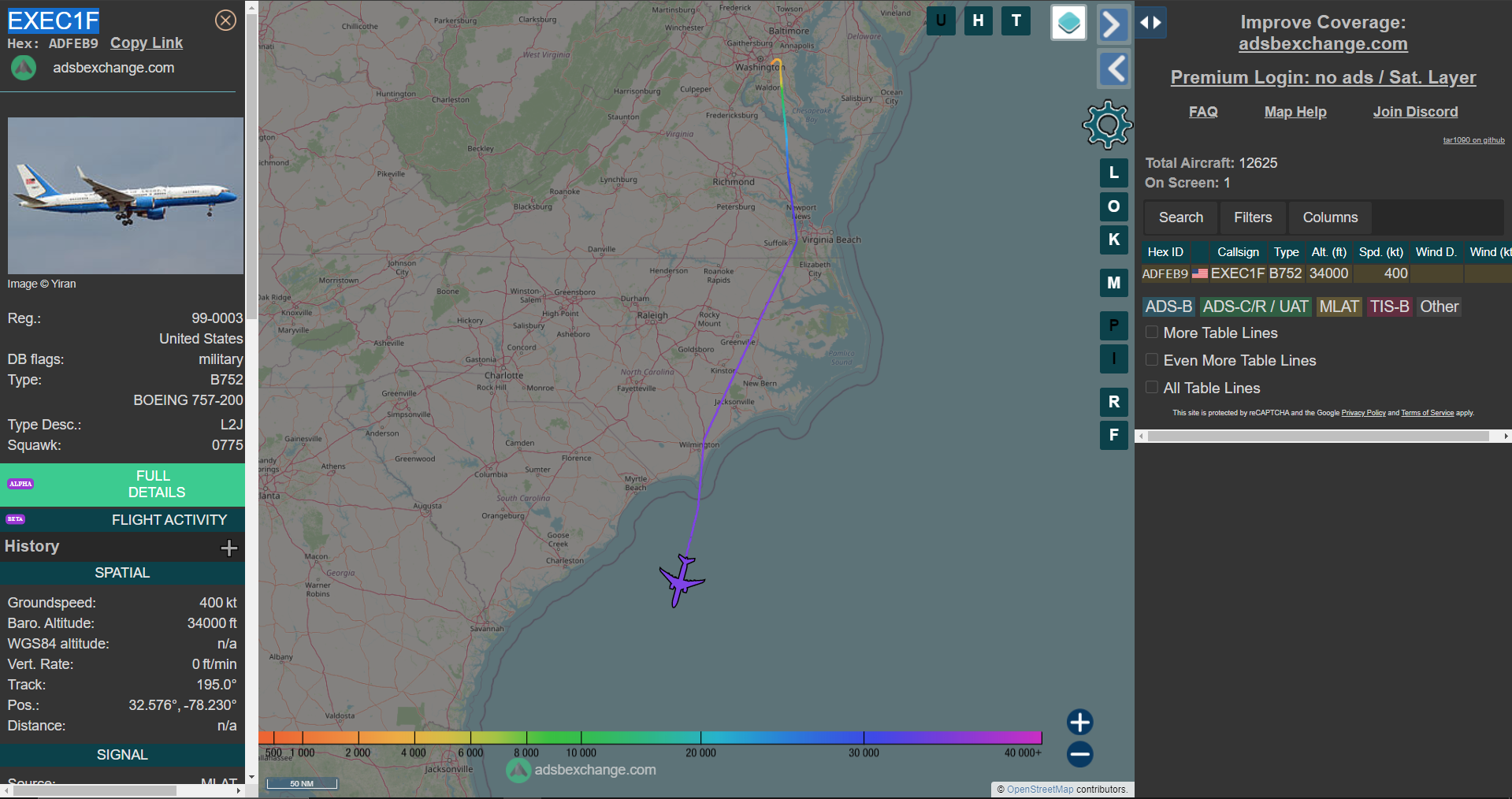The height and width of the screenshot is (799, 1512).
Task: Open the settings gear icon
Action: (x=1107, y=124)
